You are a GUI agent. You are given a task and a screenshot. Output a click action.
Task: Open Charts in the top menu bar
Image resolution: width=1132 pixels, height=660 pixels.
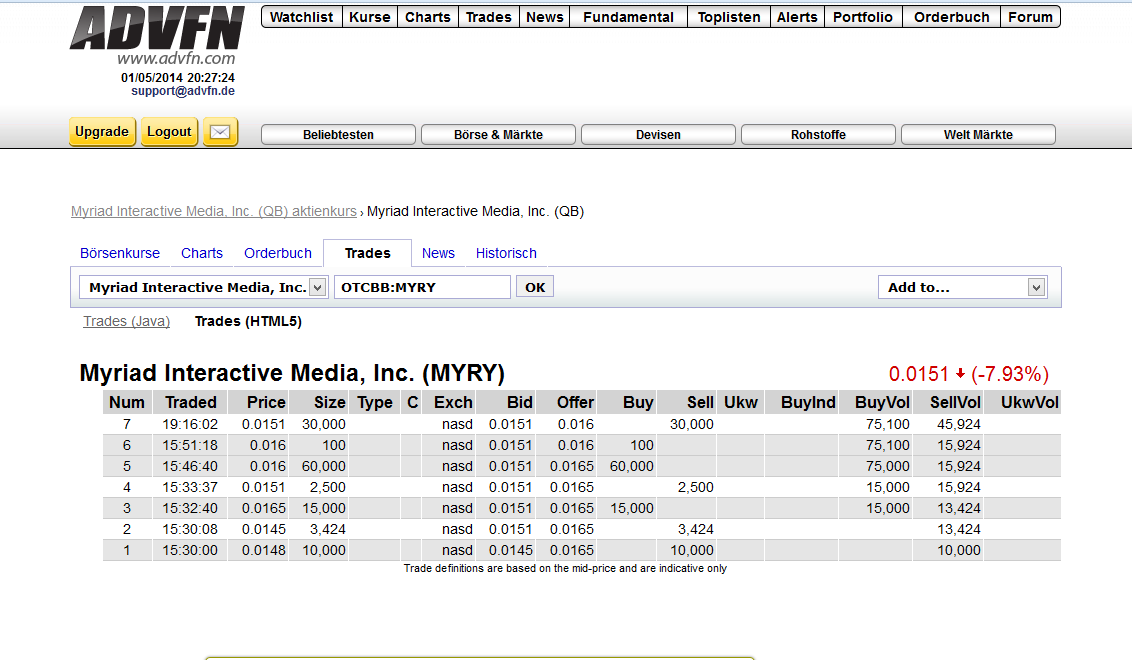pyautogui.click(x=427, y=17)
